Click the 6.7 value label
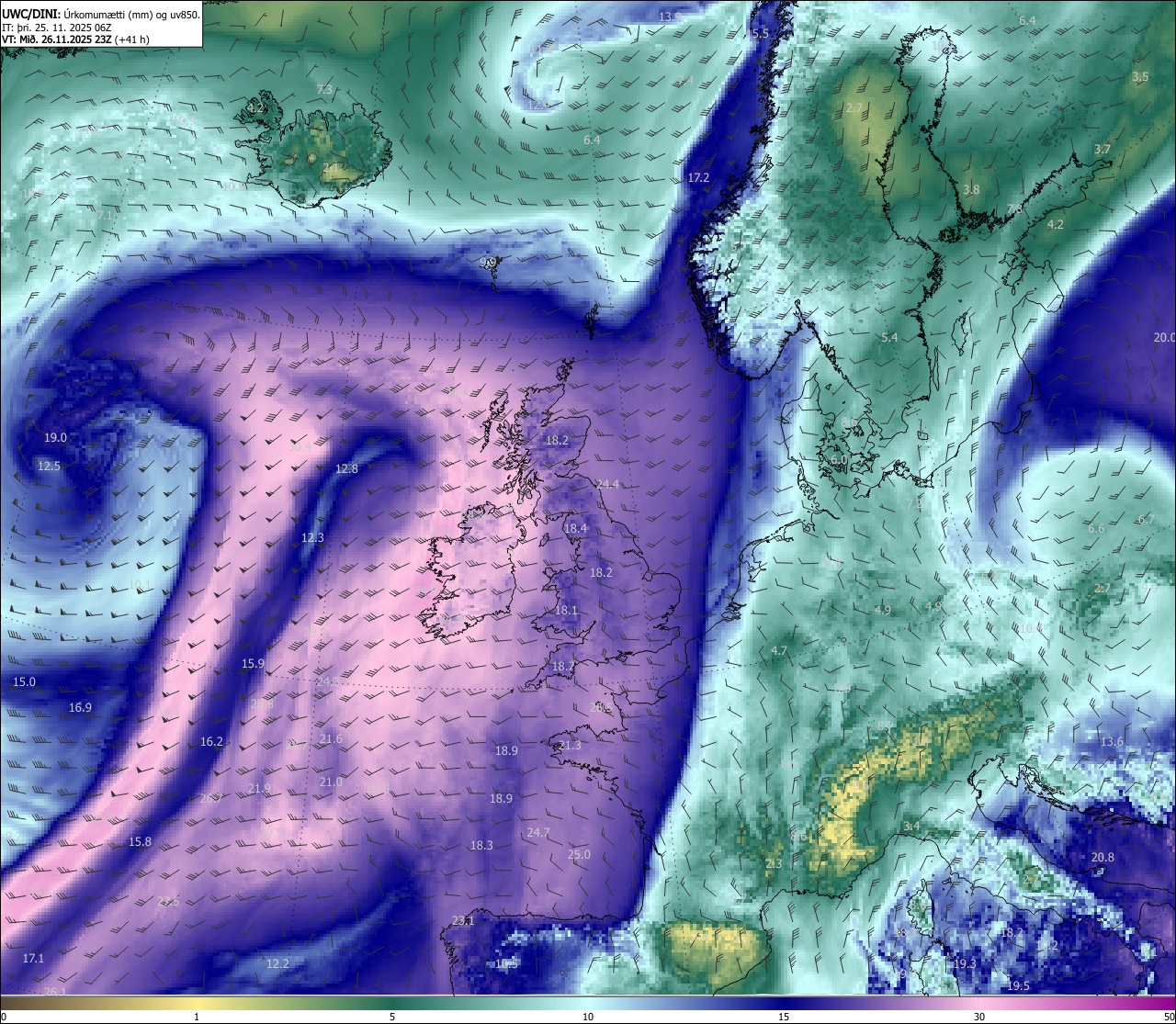1176x1024 pixels. [1146, 520]
